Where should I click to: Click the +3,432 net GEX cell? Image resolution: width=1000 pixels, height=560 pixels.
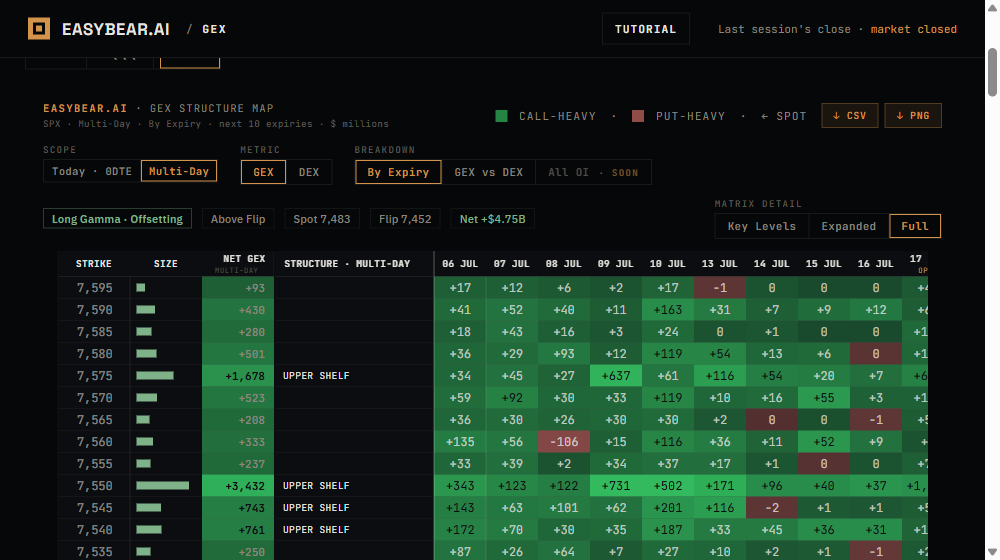click(238, 486)
